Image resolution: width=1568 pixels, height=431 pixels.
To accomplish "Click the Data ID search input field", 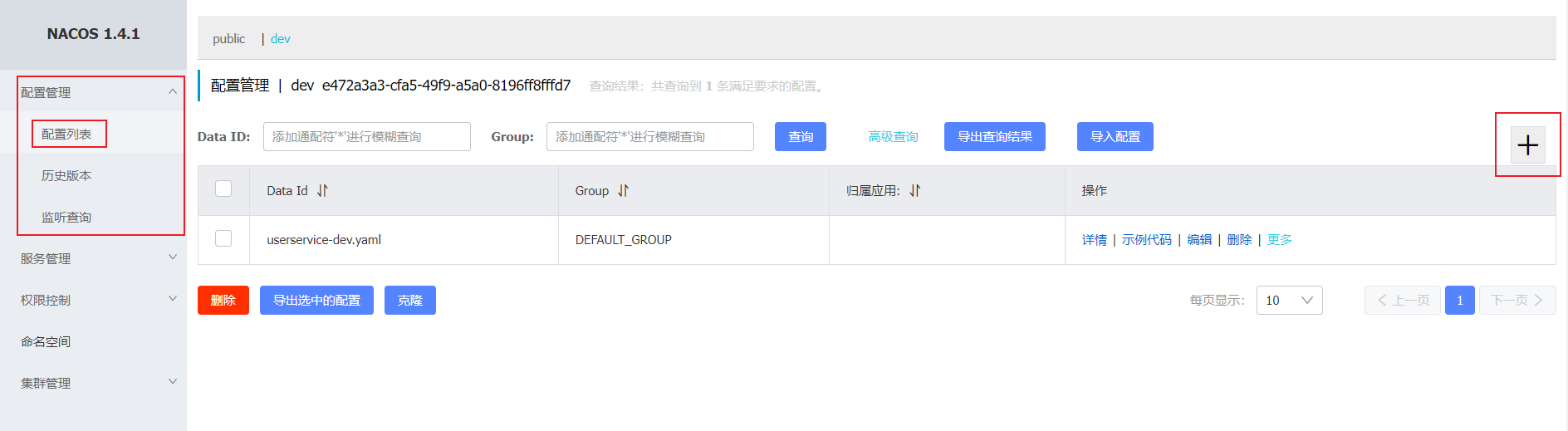I will [x=366, y=137].
